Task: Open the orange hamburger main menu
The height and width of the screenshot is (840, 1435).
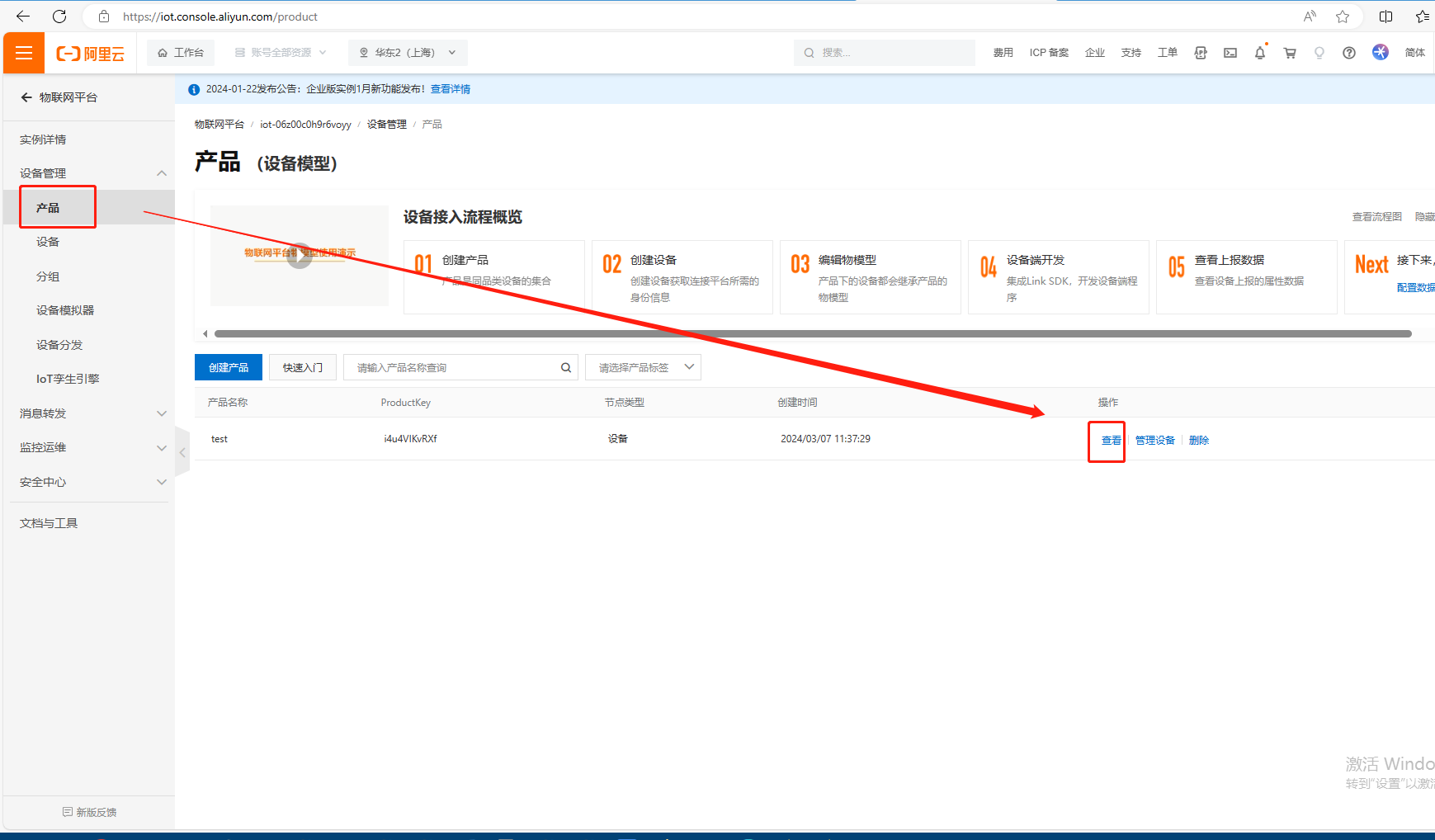Action: pyautogui.click(x=24, y=53)
